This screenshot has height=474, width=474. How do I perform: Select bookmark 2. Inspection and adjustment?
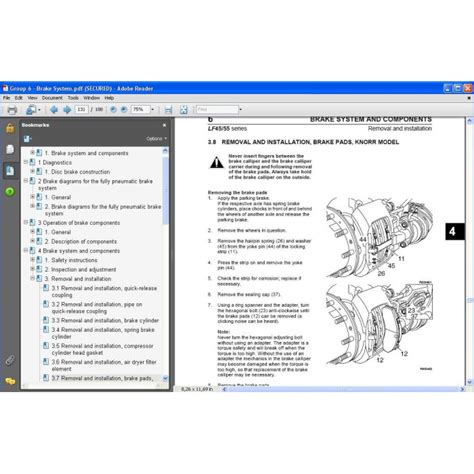80,269
